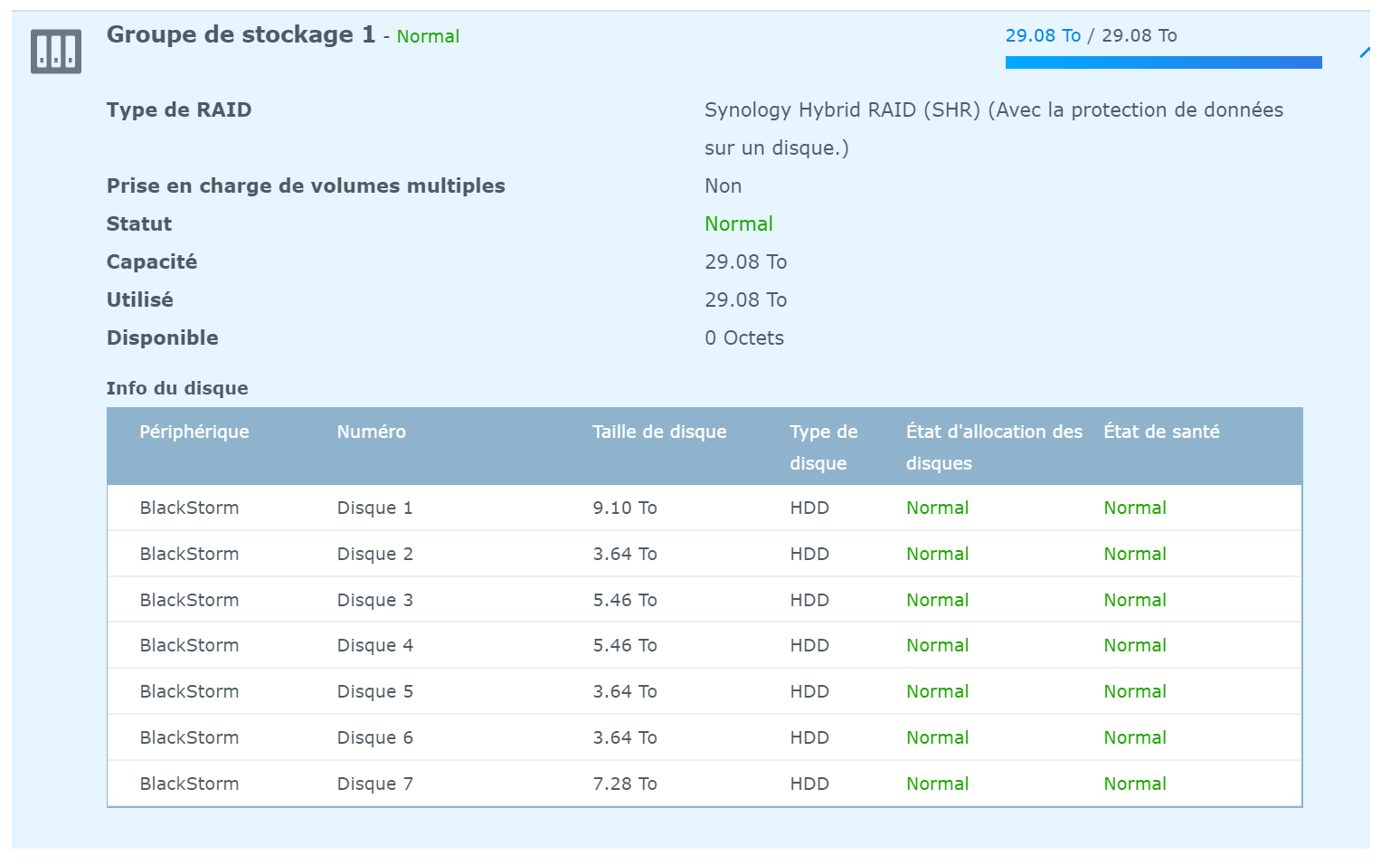Select Disque 2 in the disk table

click(374, 555)
